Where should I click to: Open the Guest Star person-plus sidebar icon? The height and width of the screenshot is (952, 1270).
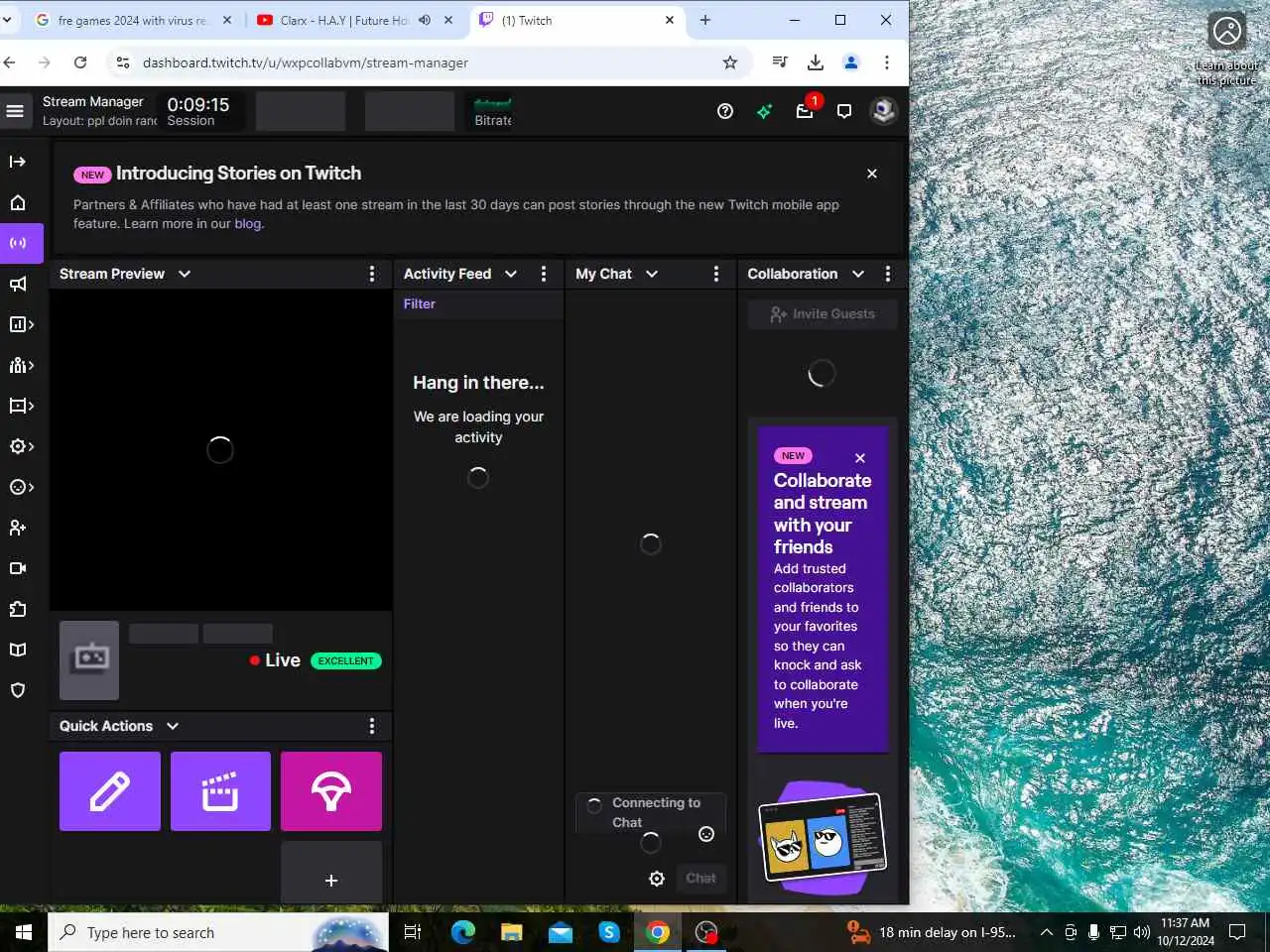(18, 528)
